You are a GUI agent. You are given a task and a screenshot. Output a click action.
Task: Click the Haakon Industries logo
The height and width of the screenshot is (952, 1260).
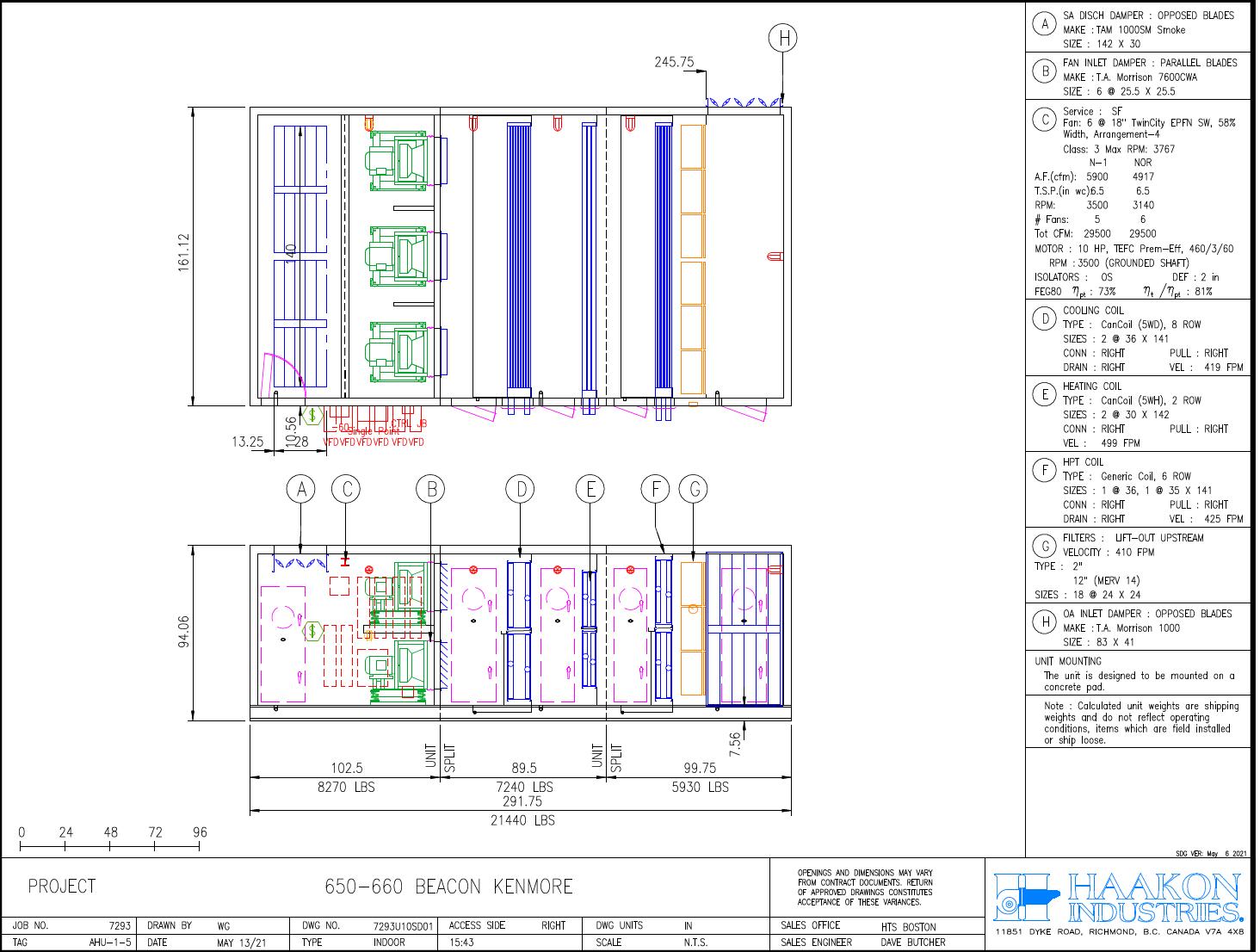(x=1119, y=898)
